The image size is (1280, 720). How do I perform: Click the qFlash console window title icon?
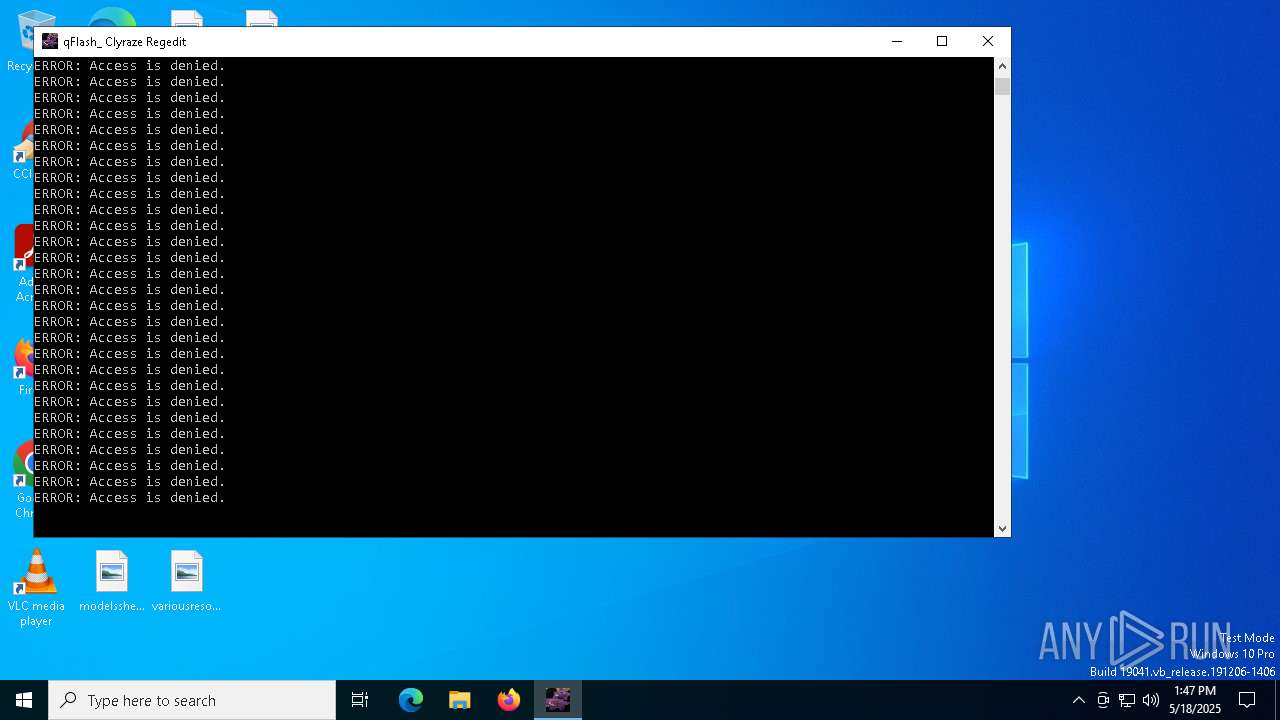pyautogui.click(x=50, y=41)
